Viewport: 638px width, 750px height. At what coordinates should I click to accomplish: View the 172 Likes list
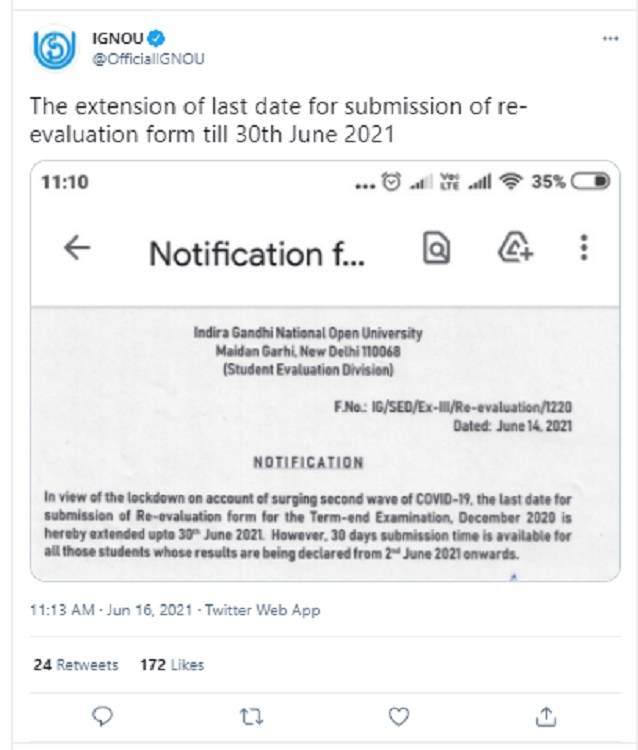173,664
